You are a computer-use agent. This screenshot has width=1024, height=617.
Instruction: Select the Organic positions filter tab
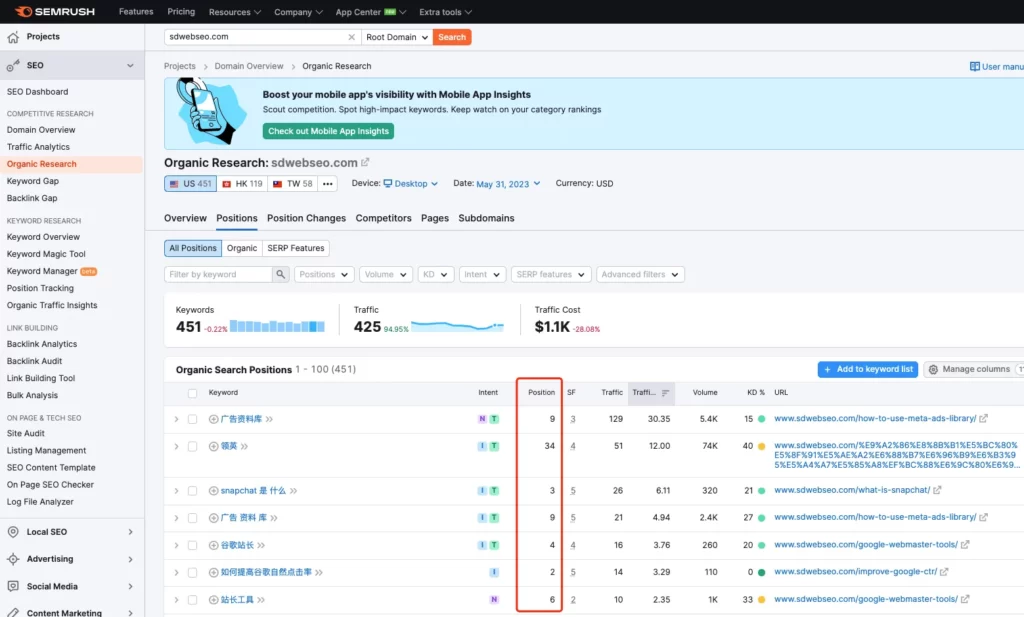[x=242, y=248]
